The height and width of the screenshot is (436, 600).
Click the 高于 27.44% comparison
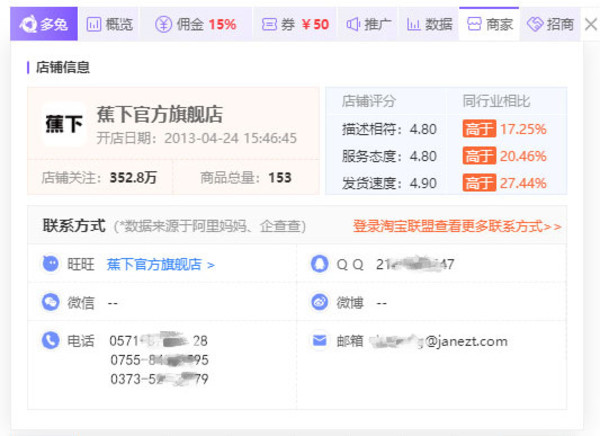click(x=504, y=183)
